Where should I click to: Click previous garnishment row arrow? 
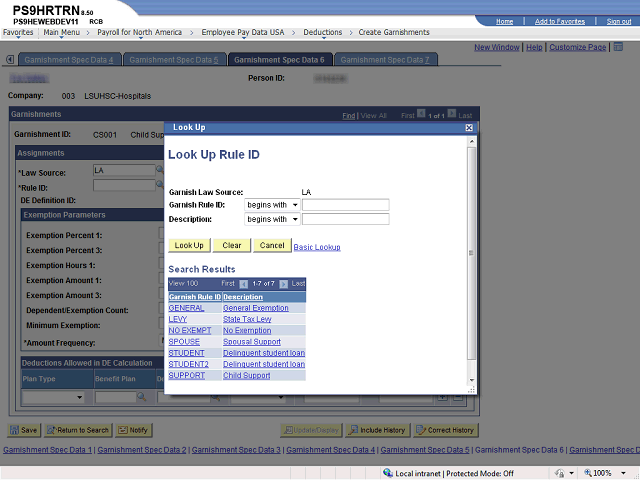[421, 114]
